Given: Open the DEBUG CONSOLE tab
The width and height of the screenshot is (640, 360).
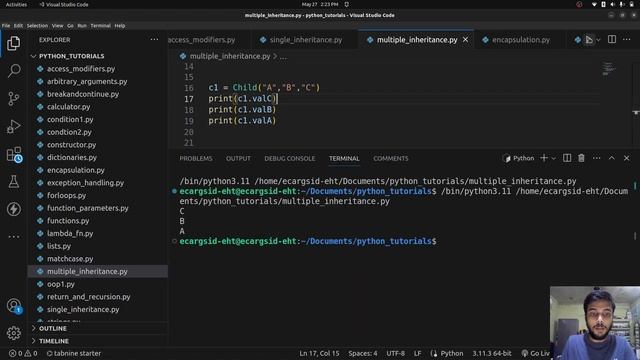Looking at the screenshot, I should pyautogui.click(x=290, y=158).
